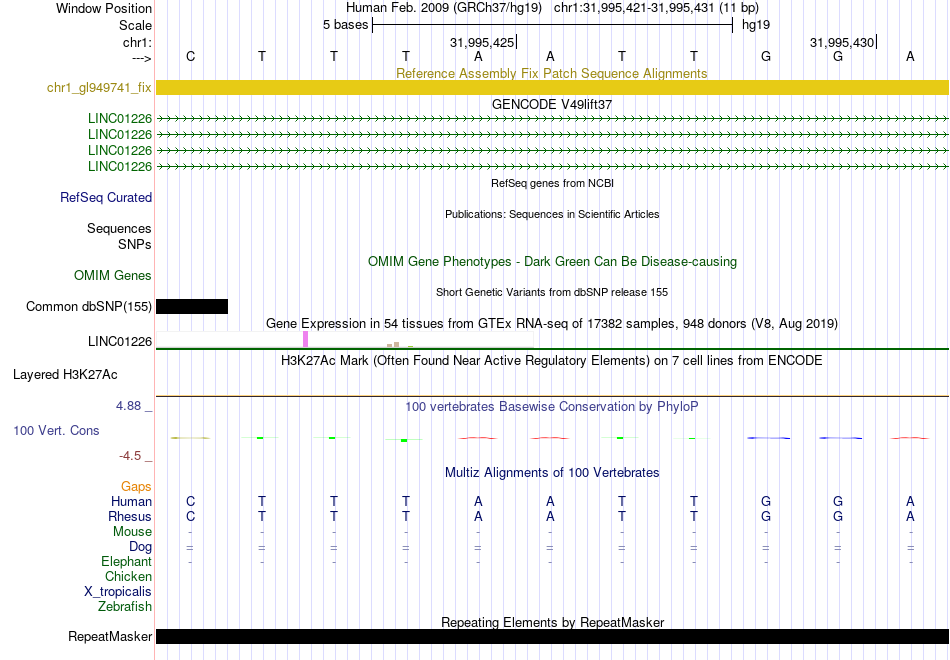Select the Chicken species label
The image size is (950, 660).
point(128,576)
